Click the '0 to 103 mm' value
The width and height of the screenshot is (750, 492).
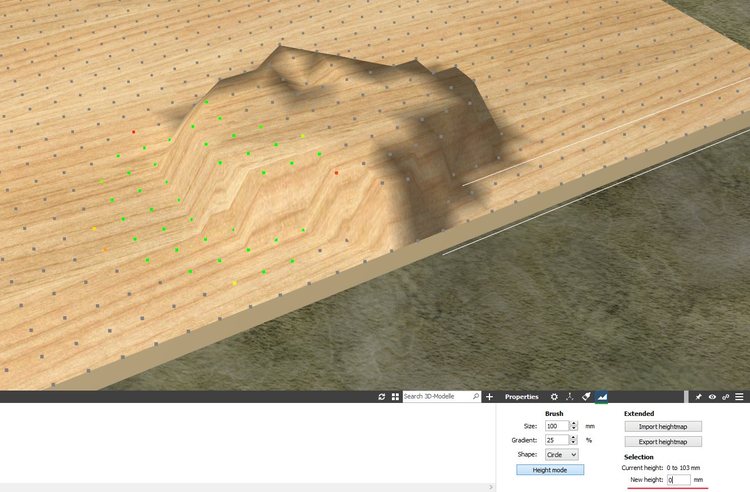pos(683,468)
